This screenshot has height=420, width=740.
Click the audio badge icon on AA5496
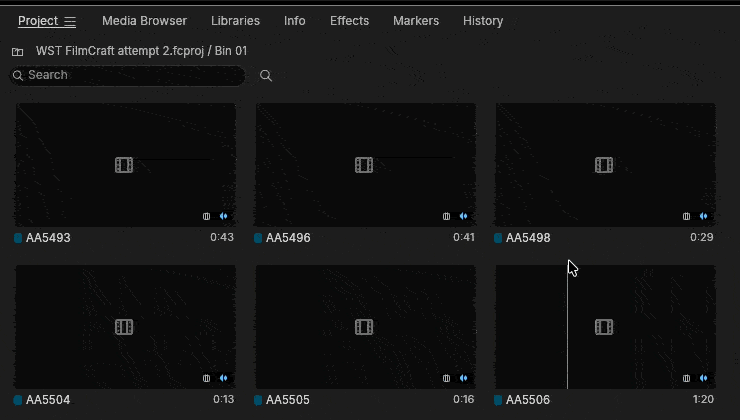tap(463, 216)
